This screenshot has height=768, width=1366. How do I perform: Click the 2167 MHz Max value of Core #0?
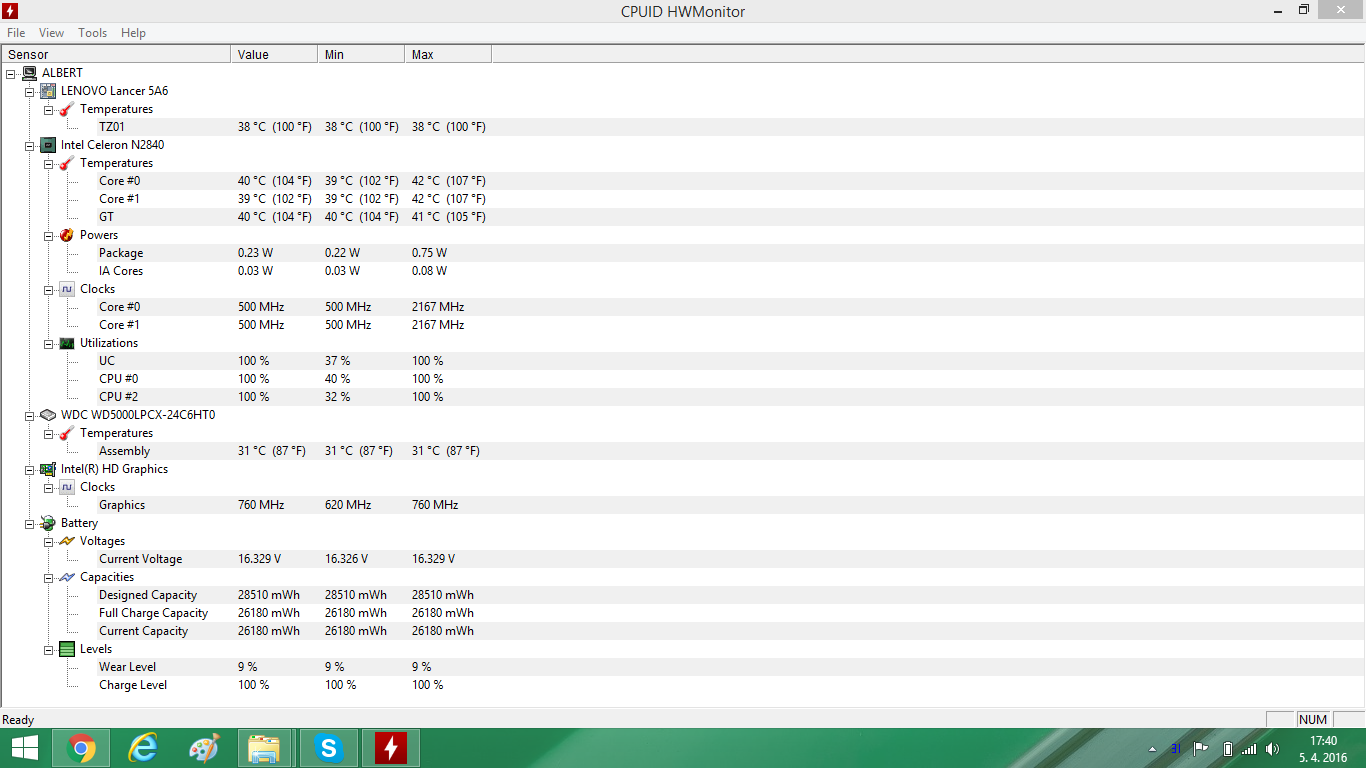coord(438,307)
